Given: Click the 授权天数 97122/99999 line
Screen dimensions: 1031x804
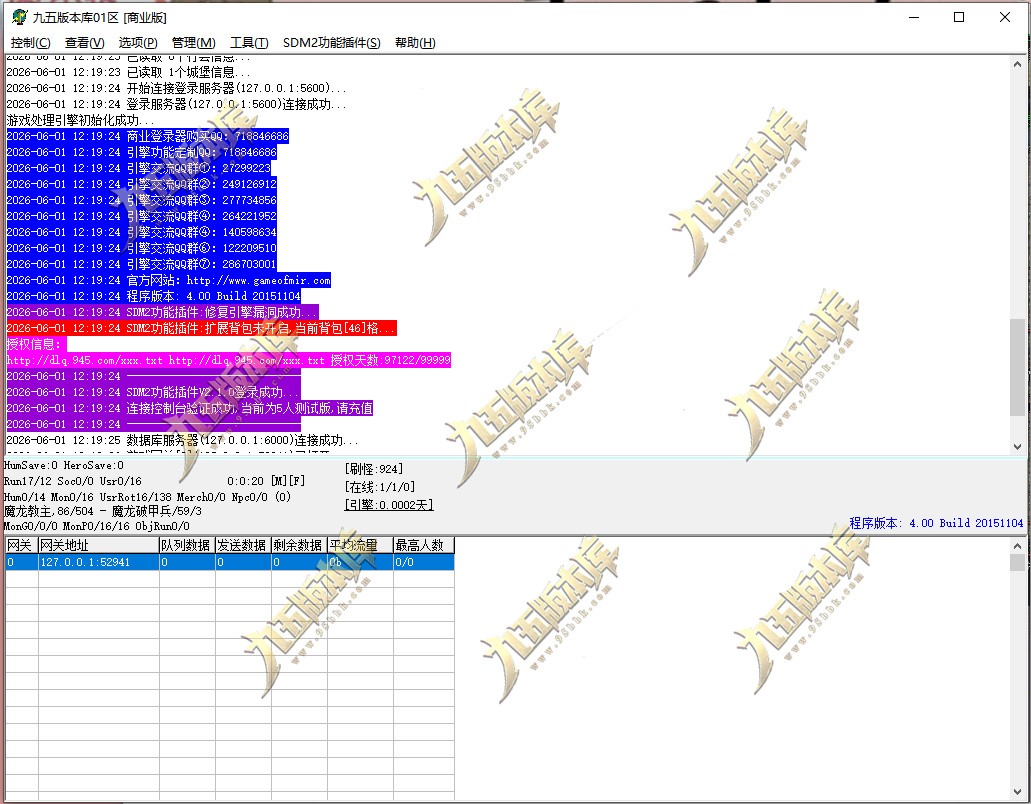Looking at the screenshot, I should click(228, 360).
